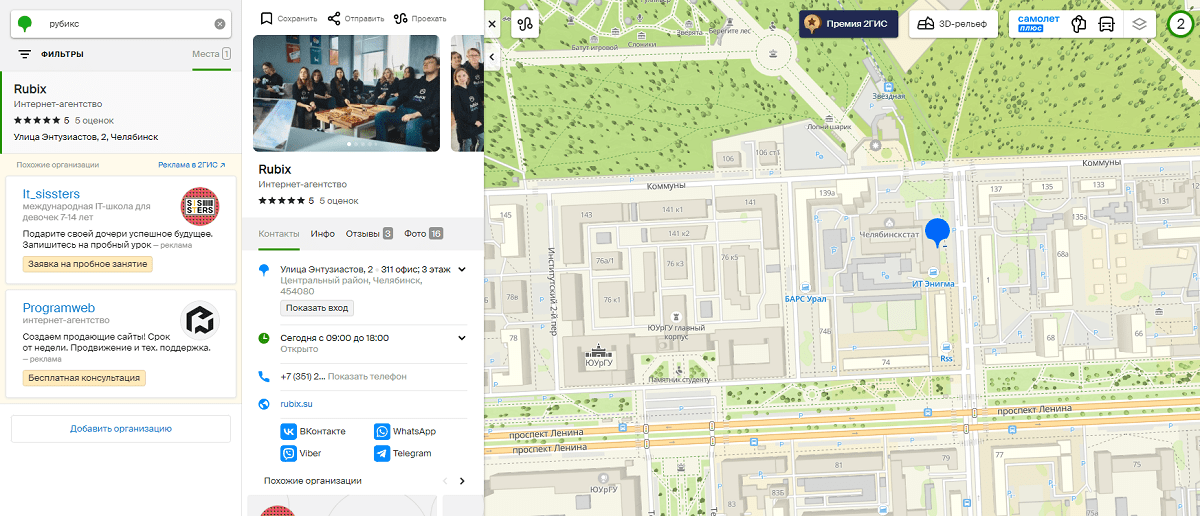Click the blue location pin on the map

[x=937, y=232]
